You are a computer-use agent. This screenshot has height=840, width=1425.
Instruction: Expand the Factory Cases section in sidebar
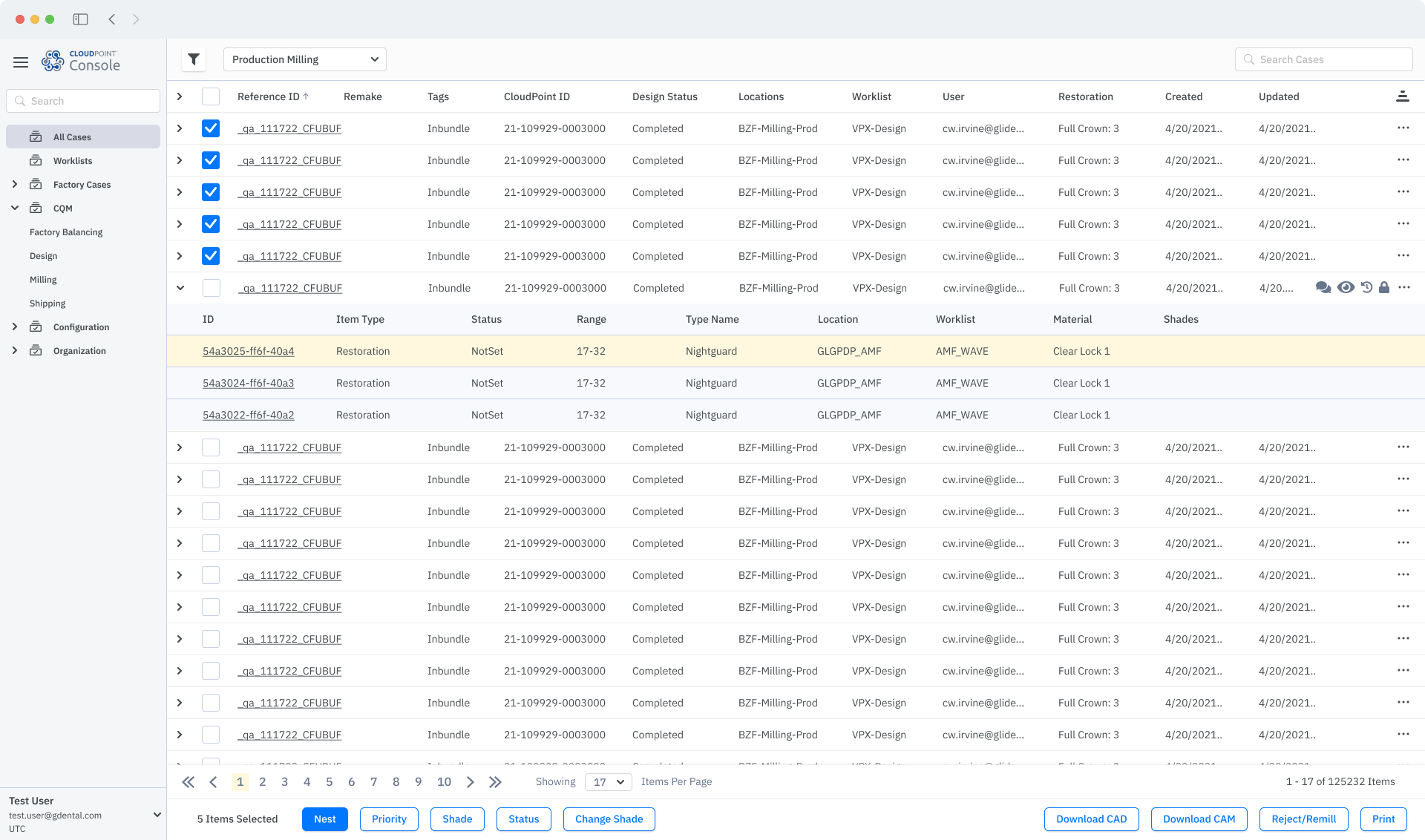point(15,184)
